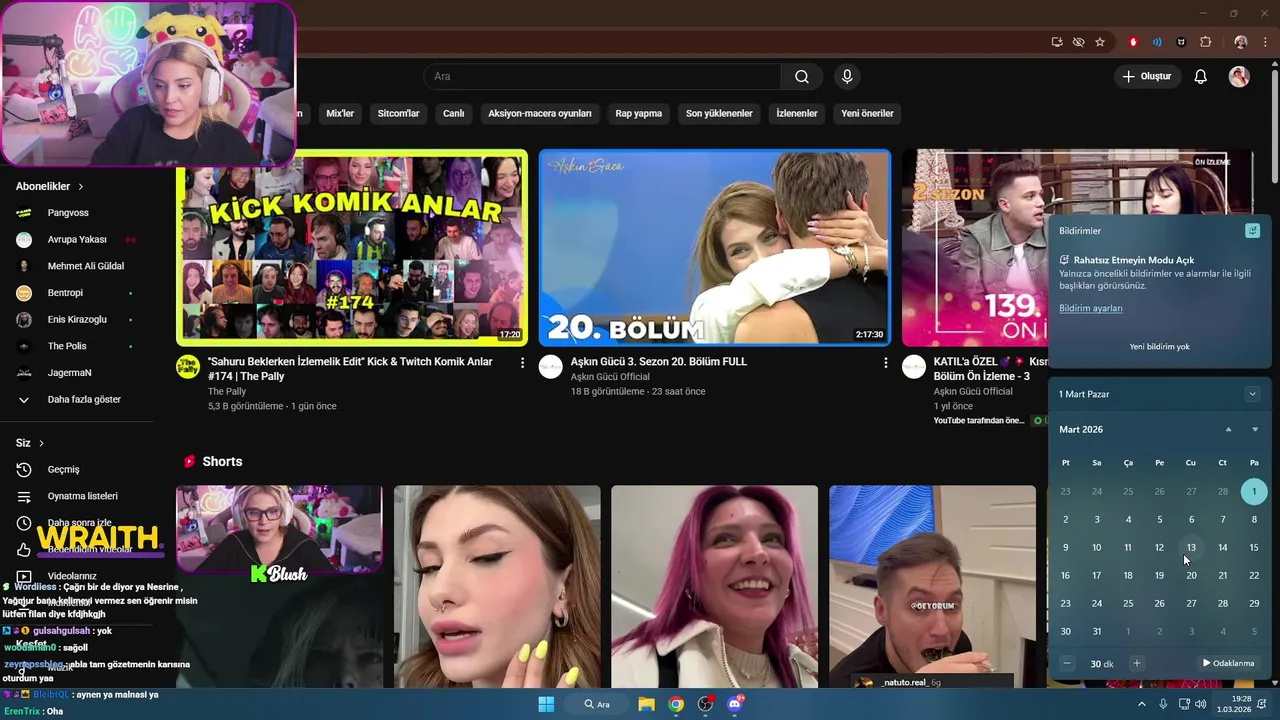The image size is (1280, 720).
Task: Open the Kick Komik Anlar video thumbnail
Action: click(352, 248)
